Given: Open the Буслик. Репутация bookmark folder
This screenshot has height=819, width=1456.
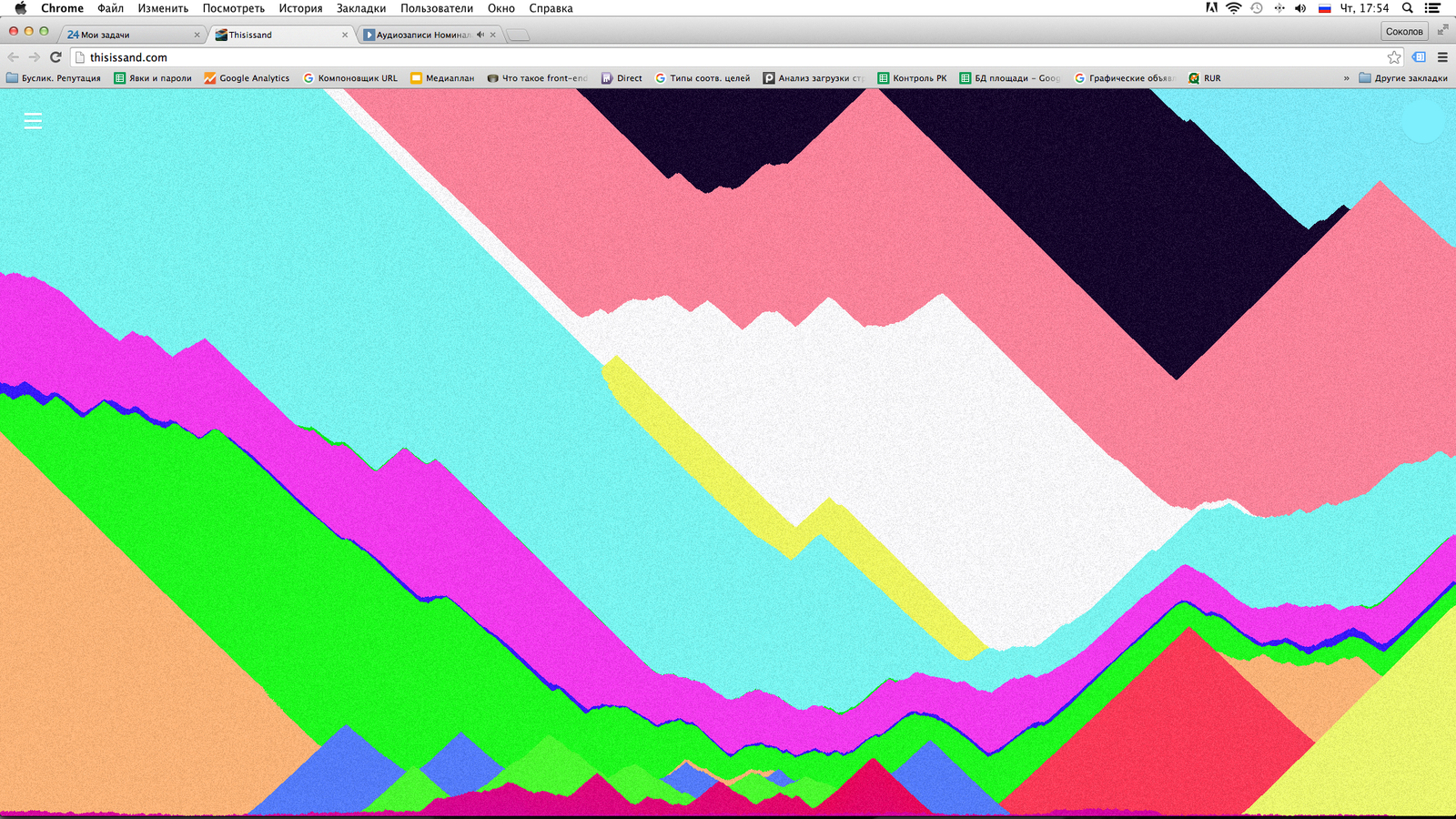Looking at the screenshot, I should [54, 78].
